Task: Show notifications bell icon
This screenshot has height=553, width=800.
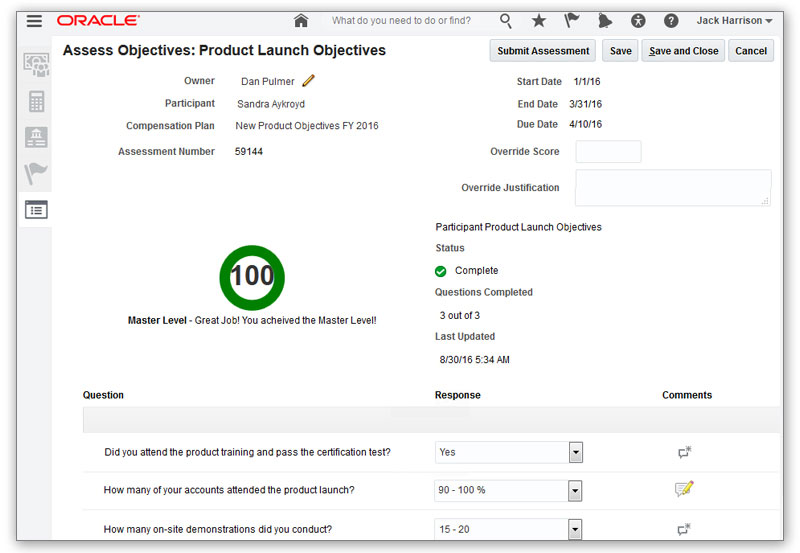Action: click(x=605, y=20)
